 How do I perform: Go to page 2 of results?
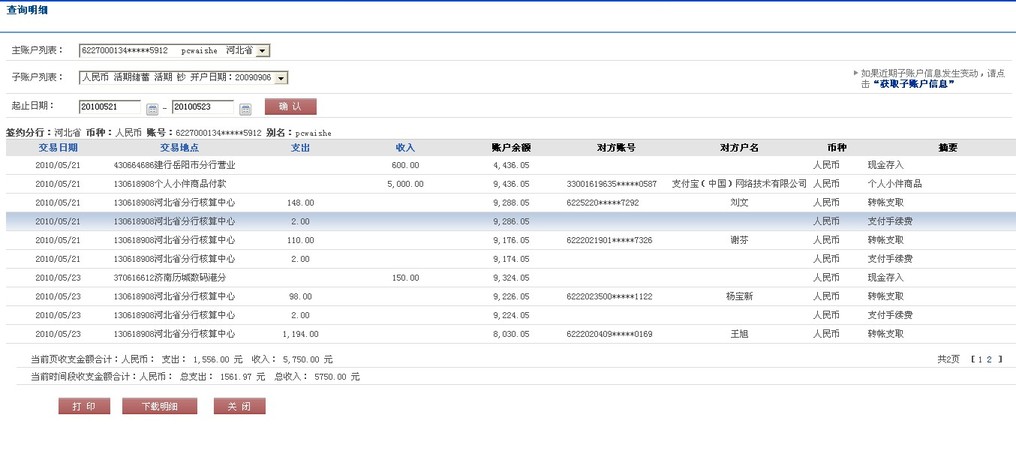click(x=989, y=358)
